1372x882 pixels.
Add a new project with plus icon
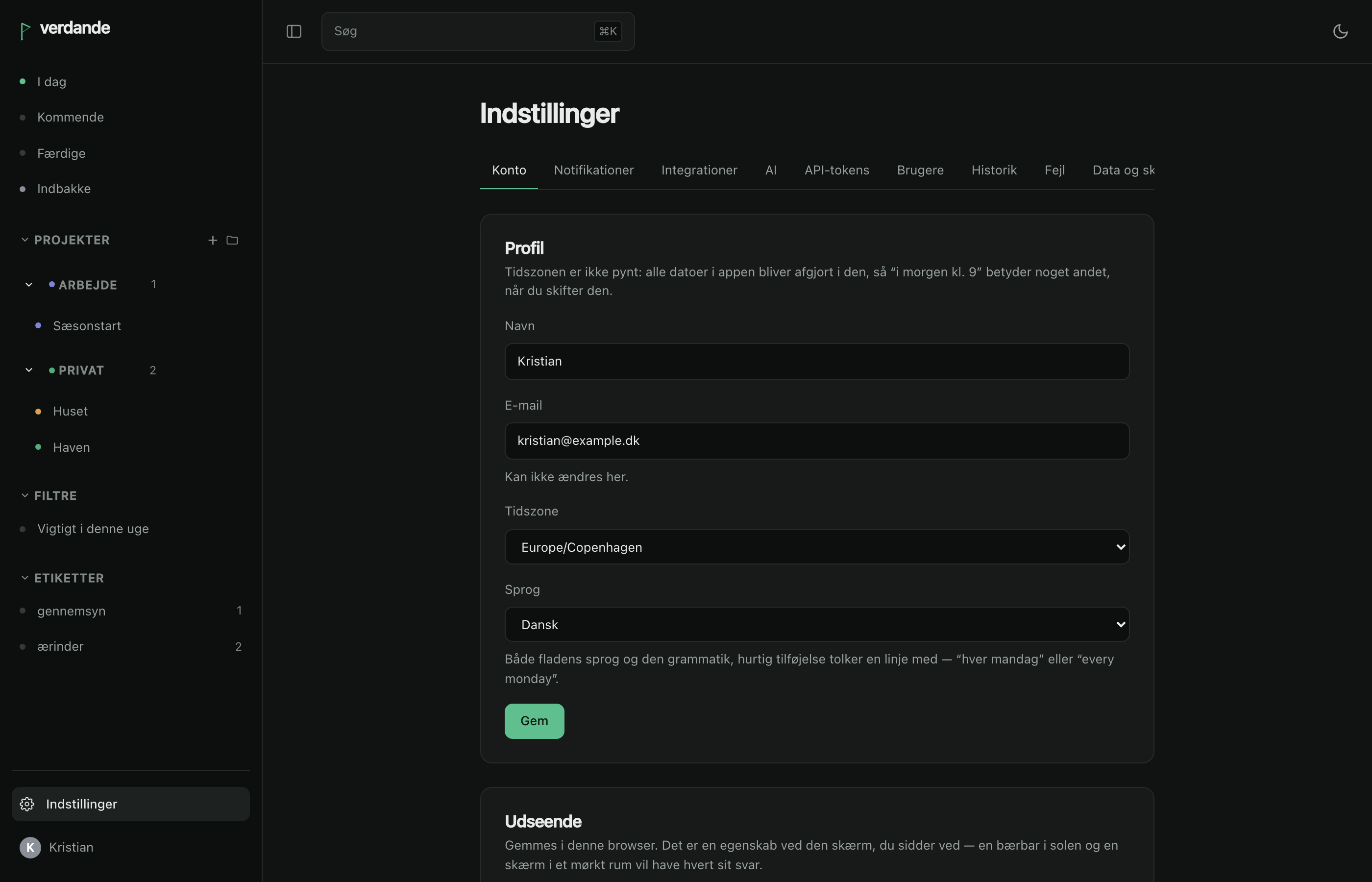pos(213,241)
